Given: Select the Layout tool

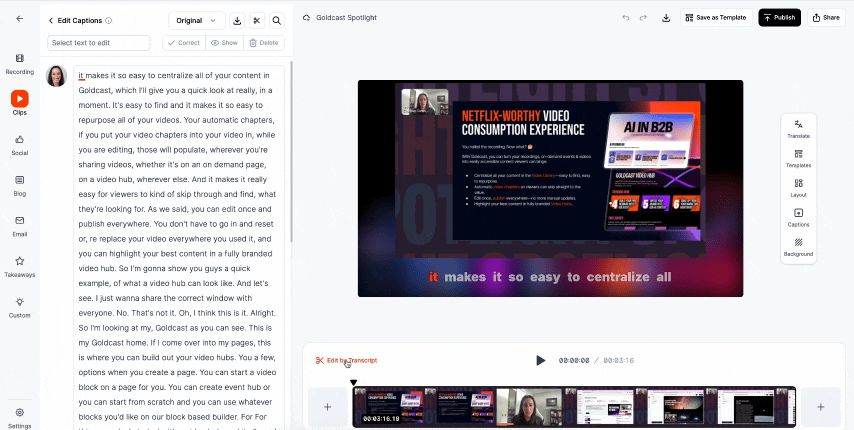Looking at the screenshot, I should pos(798,187).
